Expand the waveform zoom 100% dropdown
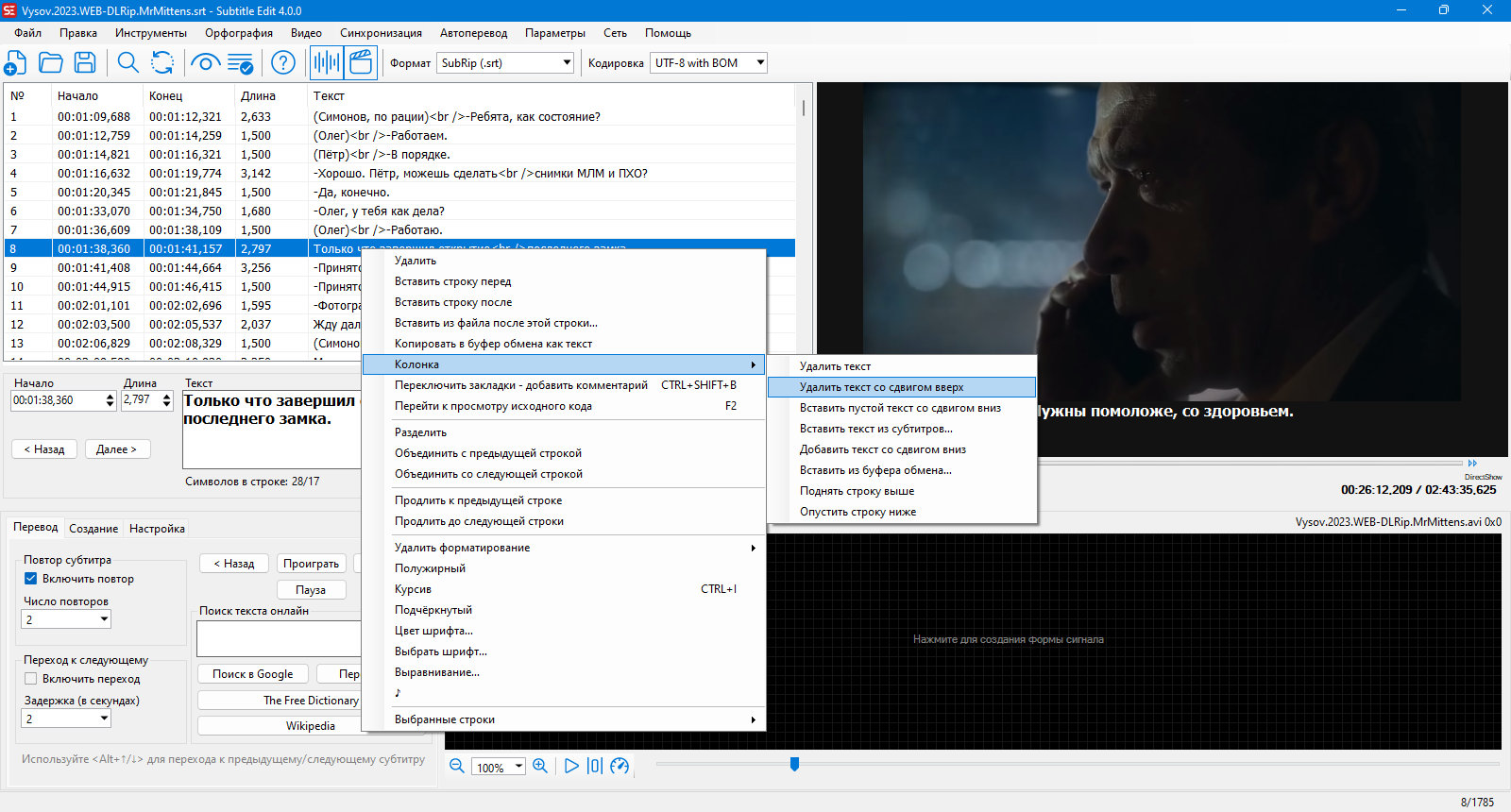 pos(519,767)
